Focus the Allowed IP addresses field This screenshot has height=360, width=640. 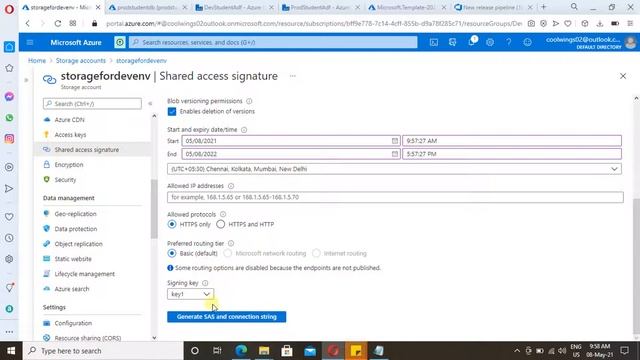395,197
